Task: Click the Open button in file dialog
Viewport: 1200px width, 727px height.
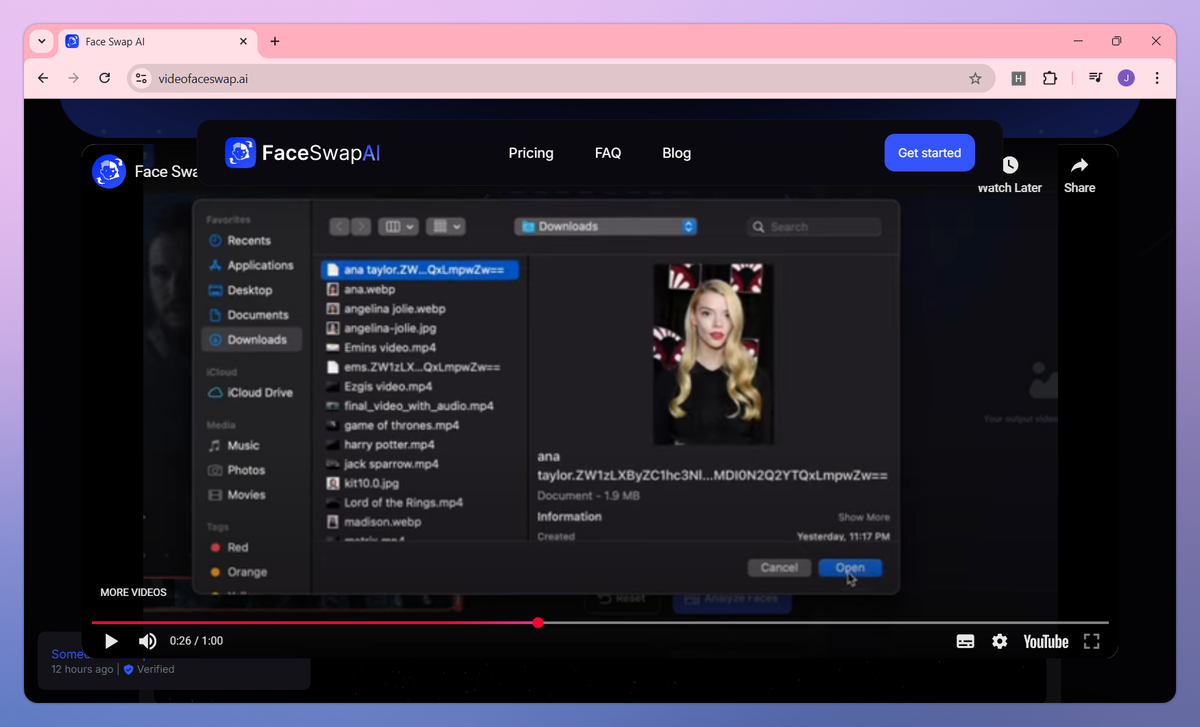Action: point(850,567)
